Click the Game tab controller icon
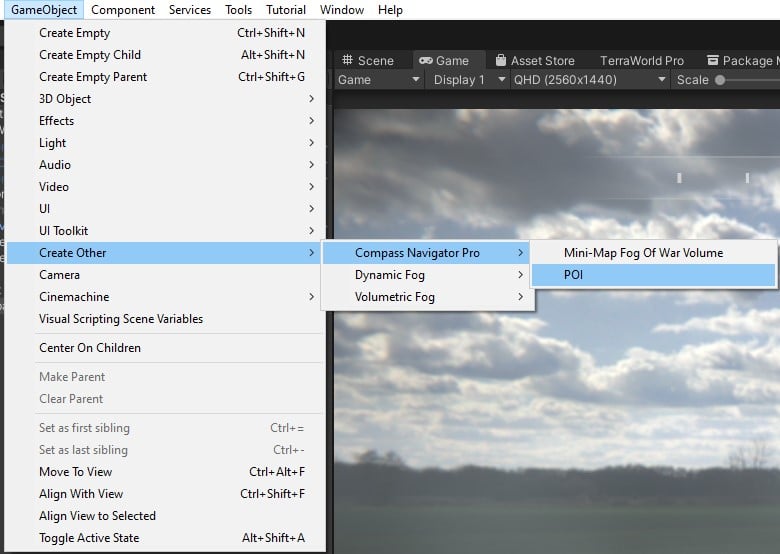Screen dimensions: 780x554 425,61
